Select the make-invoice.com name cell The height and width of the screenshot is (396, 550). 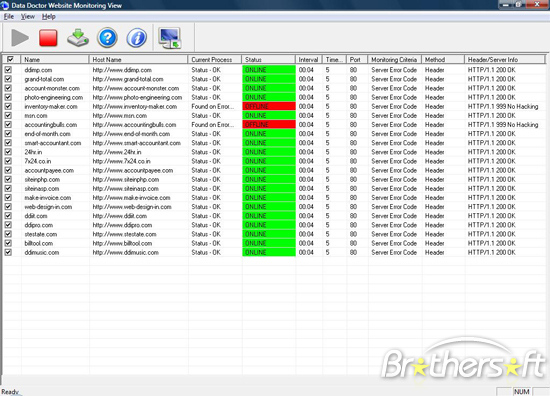tap(48, 197)
